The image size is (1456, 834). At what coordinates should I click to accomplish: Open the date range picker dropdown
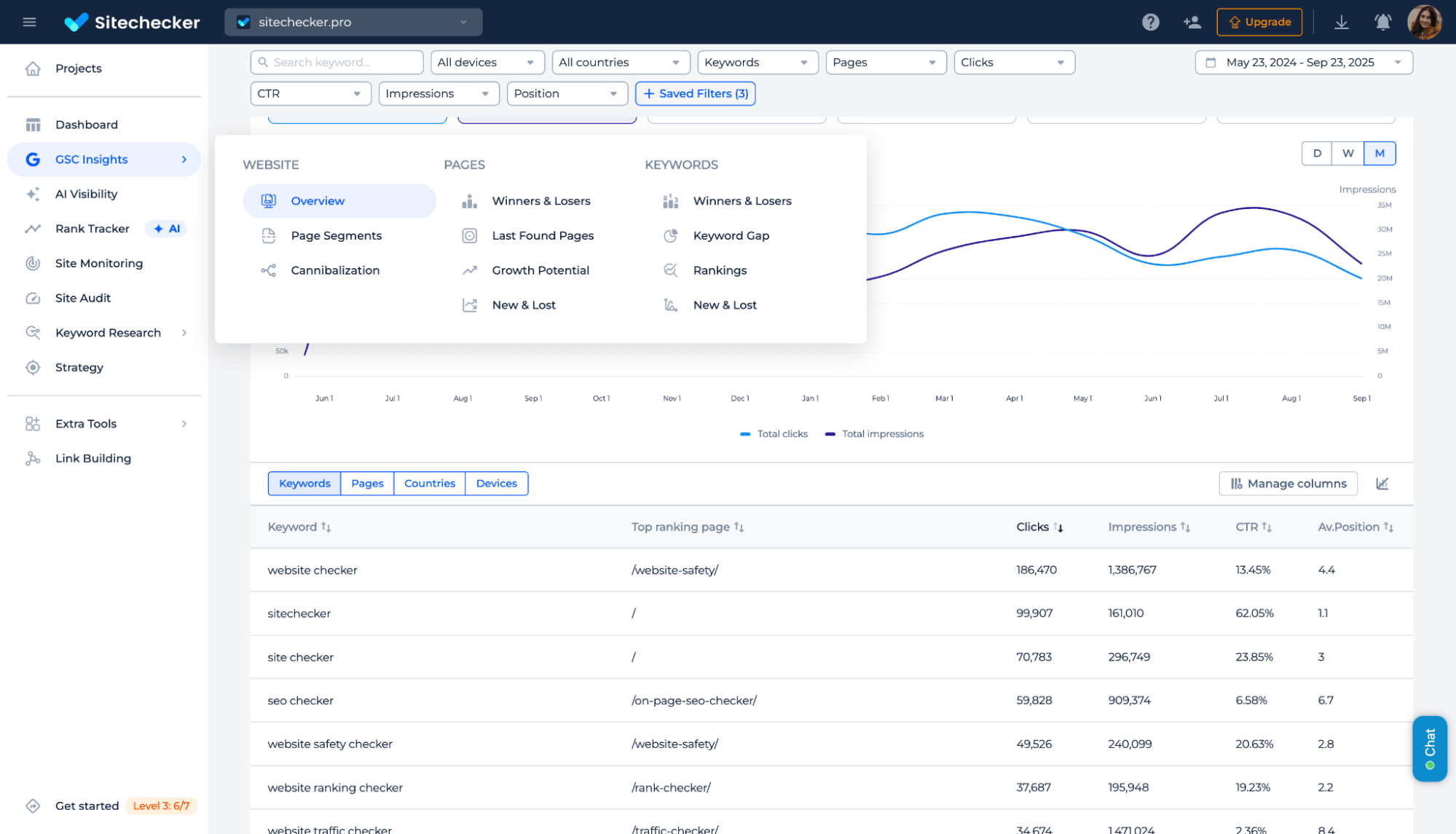pos(1304,63)
